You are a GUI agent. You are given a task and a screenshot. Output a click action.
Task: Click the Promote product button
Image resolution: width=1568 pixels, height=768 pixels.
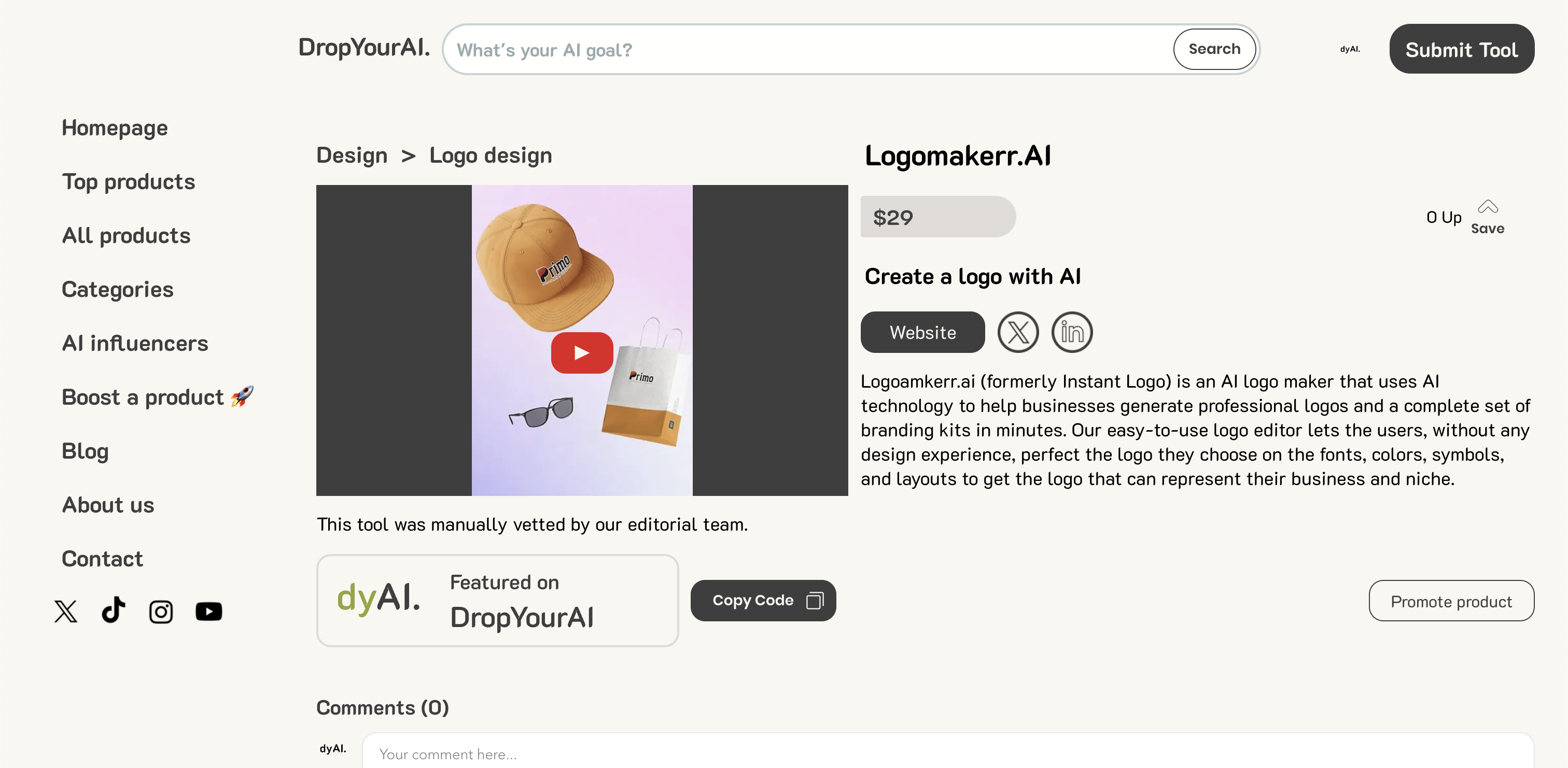click(1450, 601)
